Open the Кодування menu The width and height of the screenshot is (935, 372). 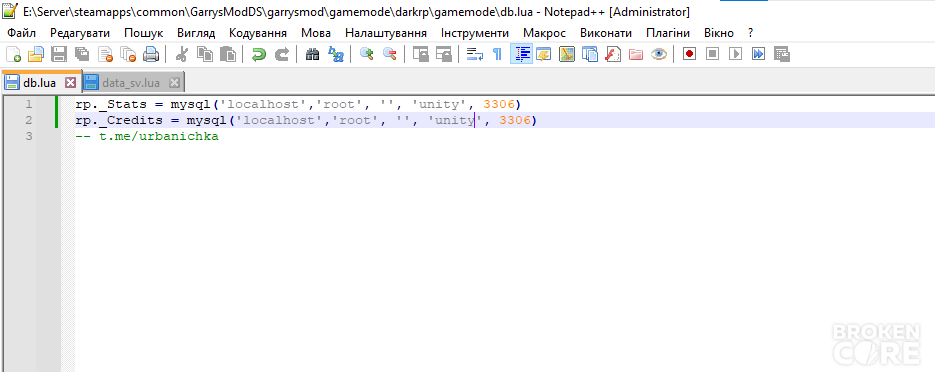258,33
